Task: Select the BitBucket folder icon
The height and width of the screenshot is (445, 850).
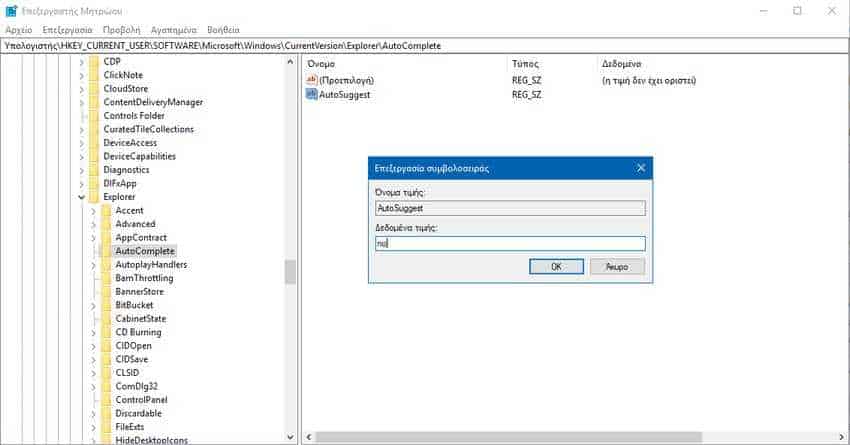Action: click(x=106, y=305)
